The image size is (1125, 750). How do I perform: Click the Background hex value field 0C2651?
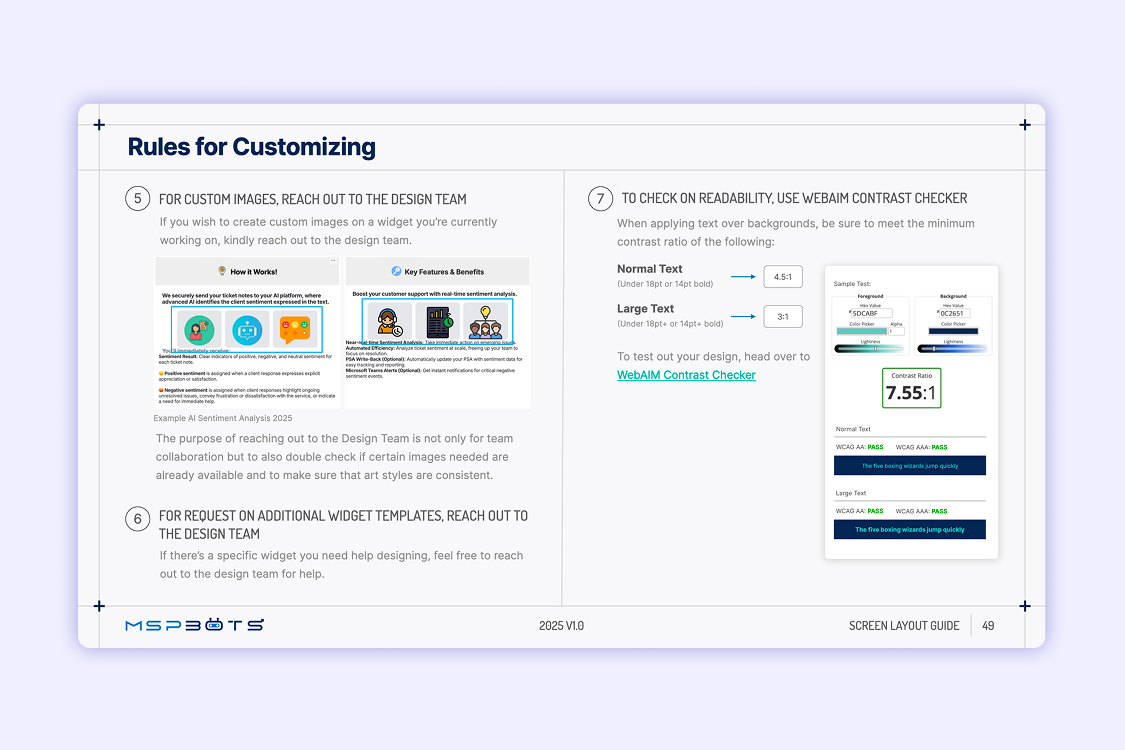click(x=954, y=313)
